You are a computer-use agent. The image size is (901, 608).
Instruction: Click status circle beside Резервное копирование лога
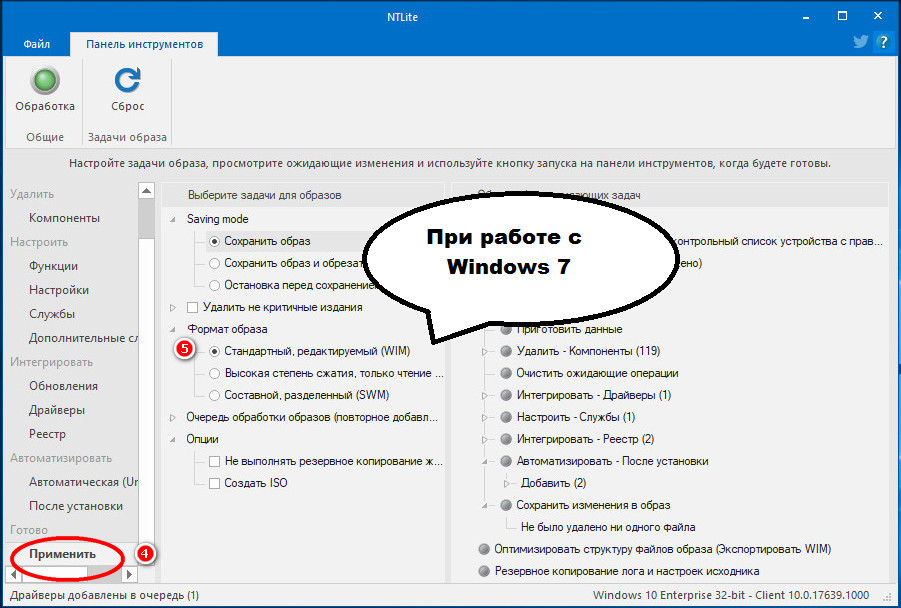click(484, 571)
